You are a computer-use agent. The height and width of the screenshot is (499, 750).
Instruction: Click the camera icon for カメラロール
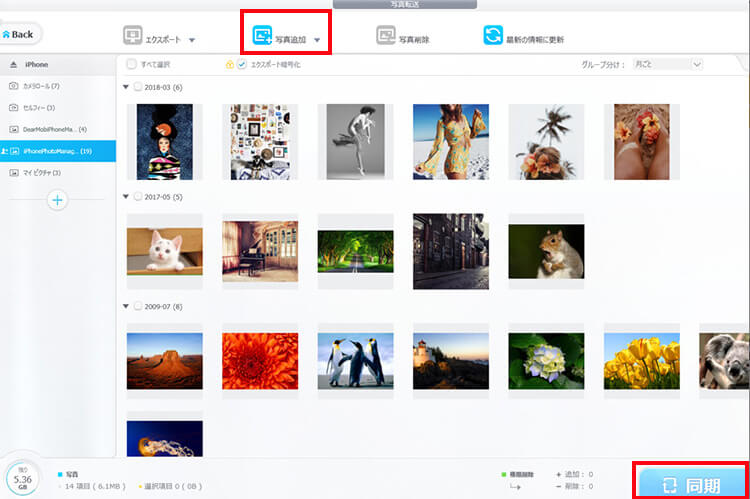pyautogui.click(x=13, y=86)
